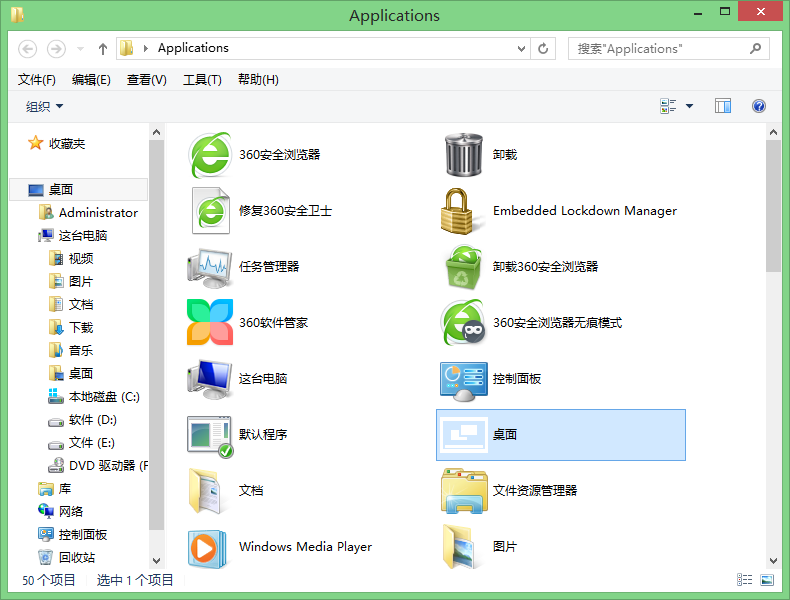The image size is (790, 600).
Task: Expand the change view options dropdown arrow
Action: pyautogui.click(x=689, y=106)
